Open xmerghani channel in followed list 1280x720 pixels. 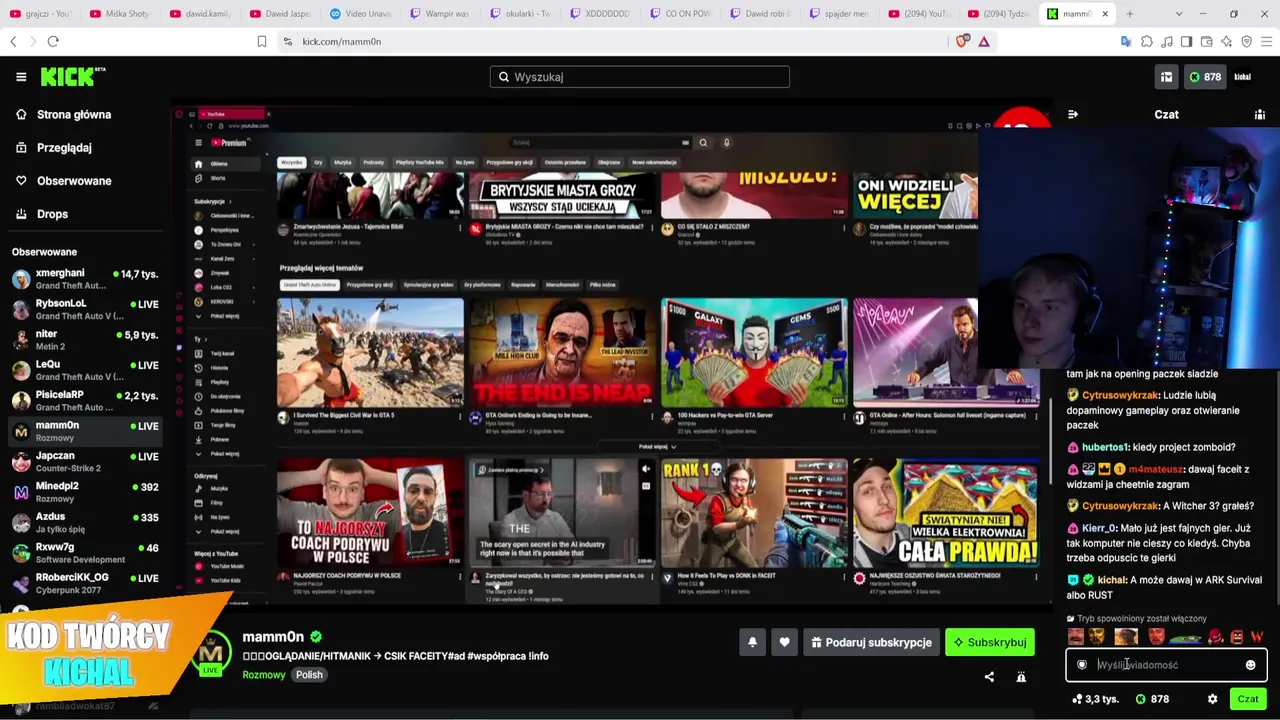tap(85, 279)
